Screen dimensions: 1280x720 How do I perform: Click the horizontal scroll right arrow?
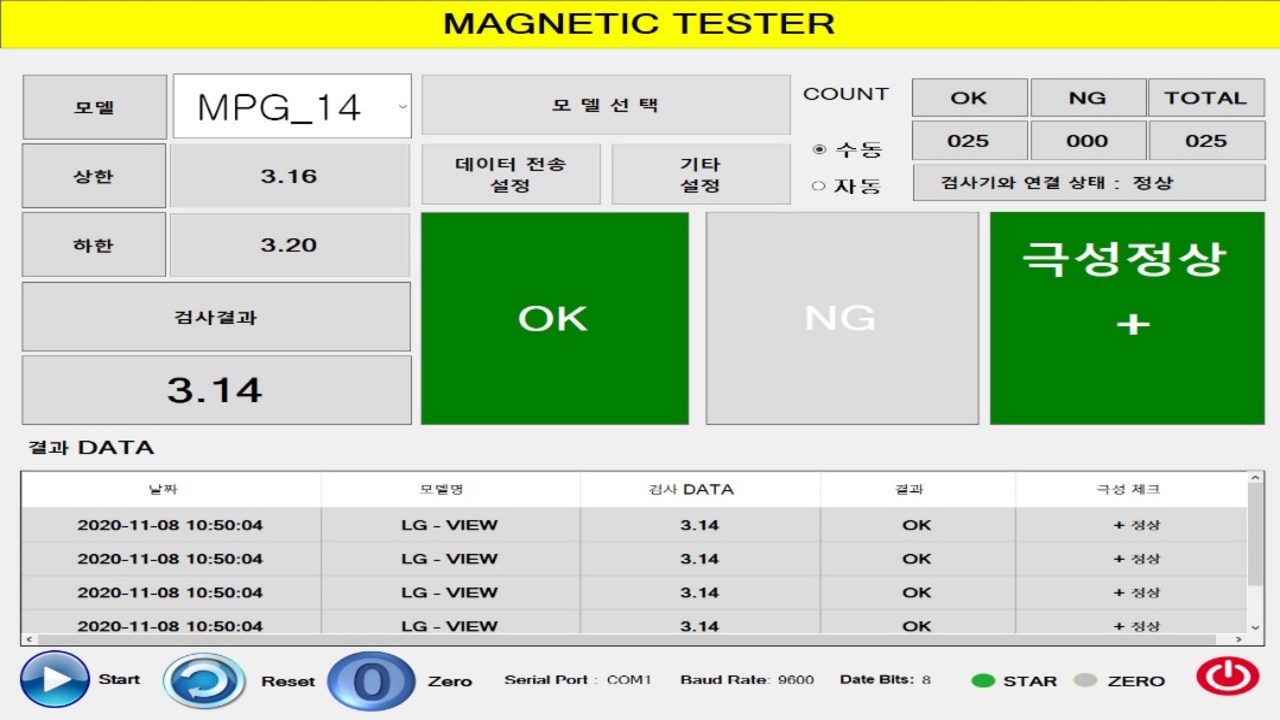[1240, 639]
